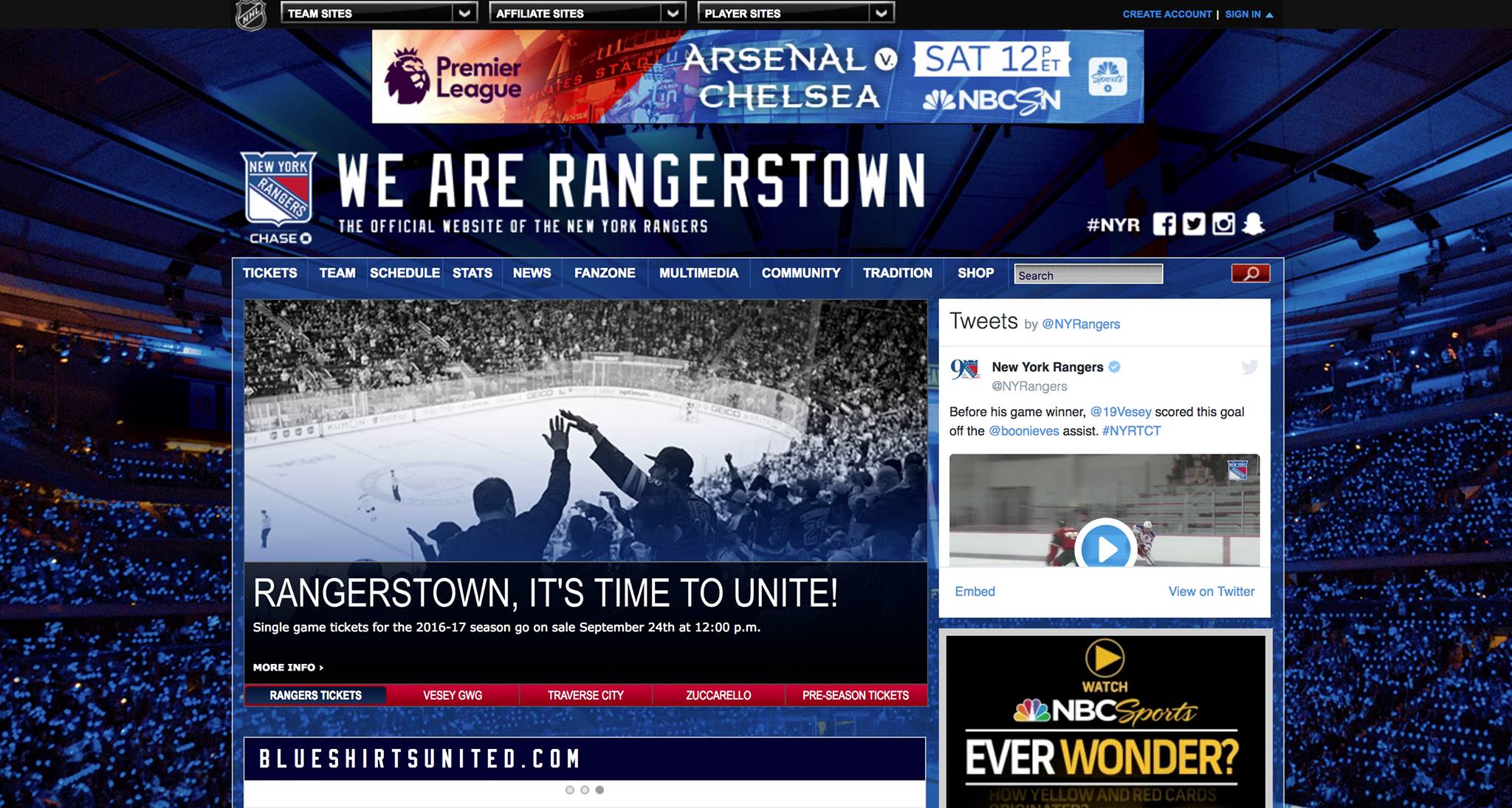This screenshot has width=1512, height=808.
Task: Open the Sign In dropdown arrow
Action: click(1269, 15)
